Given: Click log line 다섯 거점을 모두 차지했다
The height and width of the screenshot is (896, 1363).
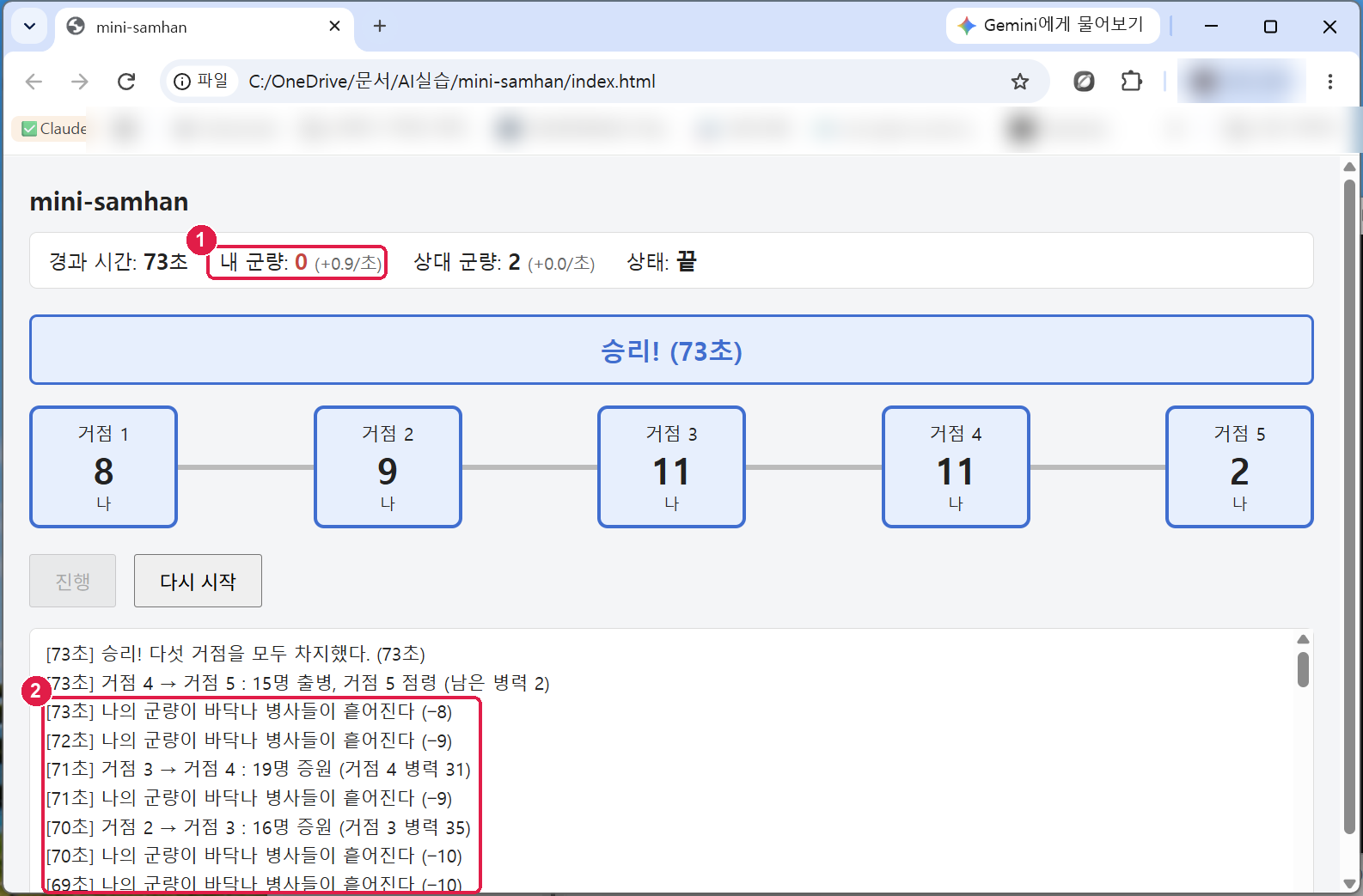Looking at the screenshot, I should coord(235,654).
